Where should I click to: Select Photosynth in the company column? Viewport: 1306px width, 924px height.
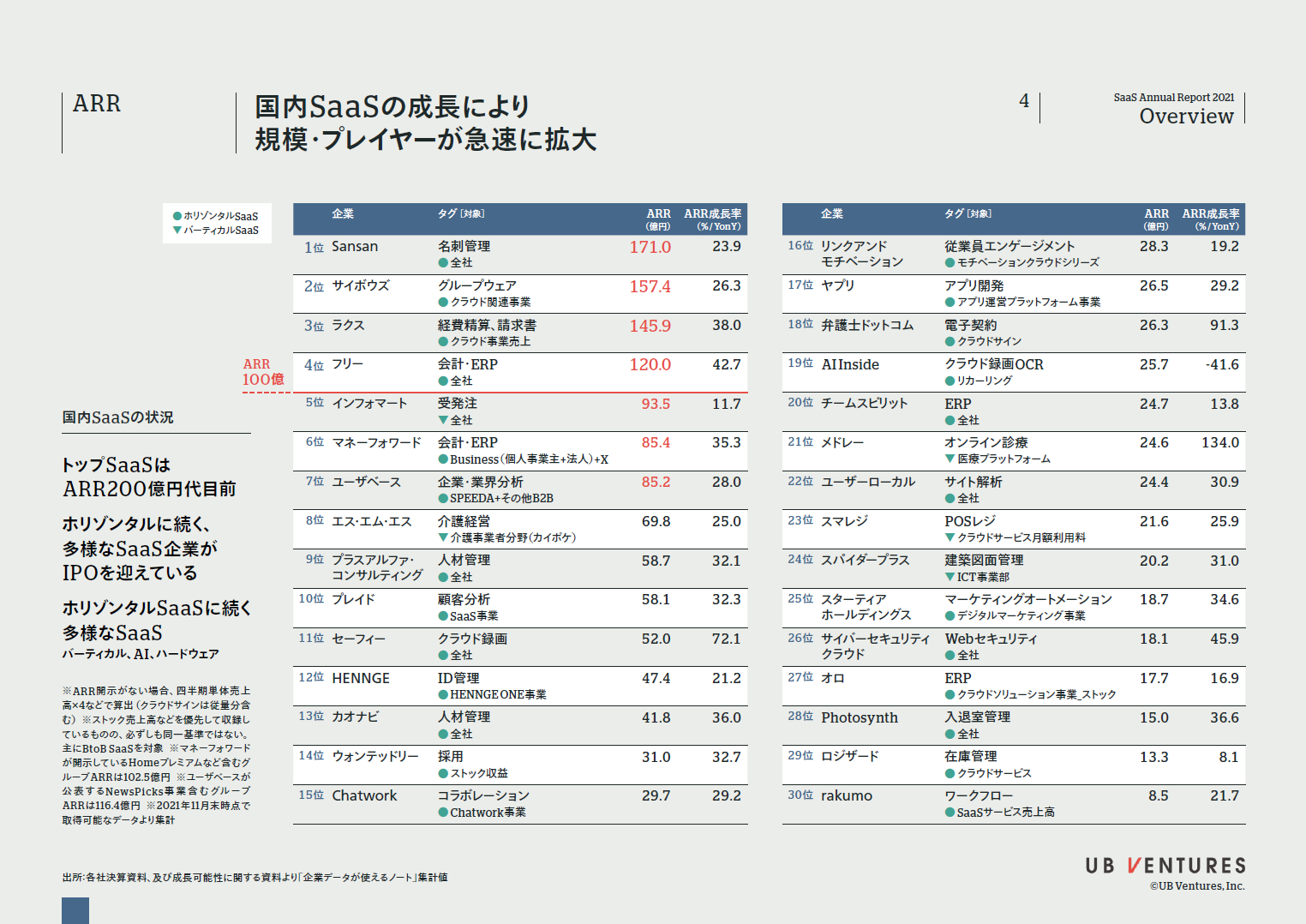pyautogui.click(x=860, y=717)
